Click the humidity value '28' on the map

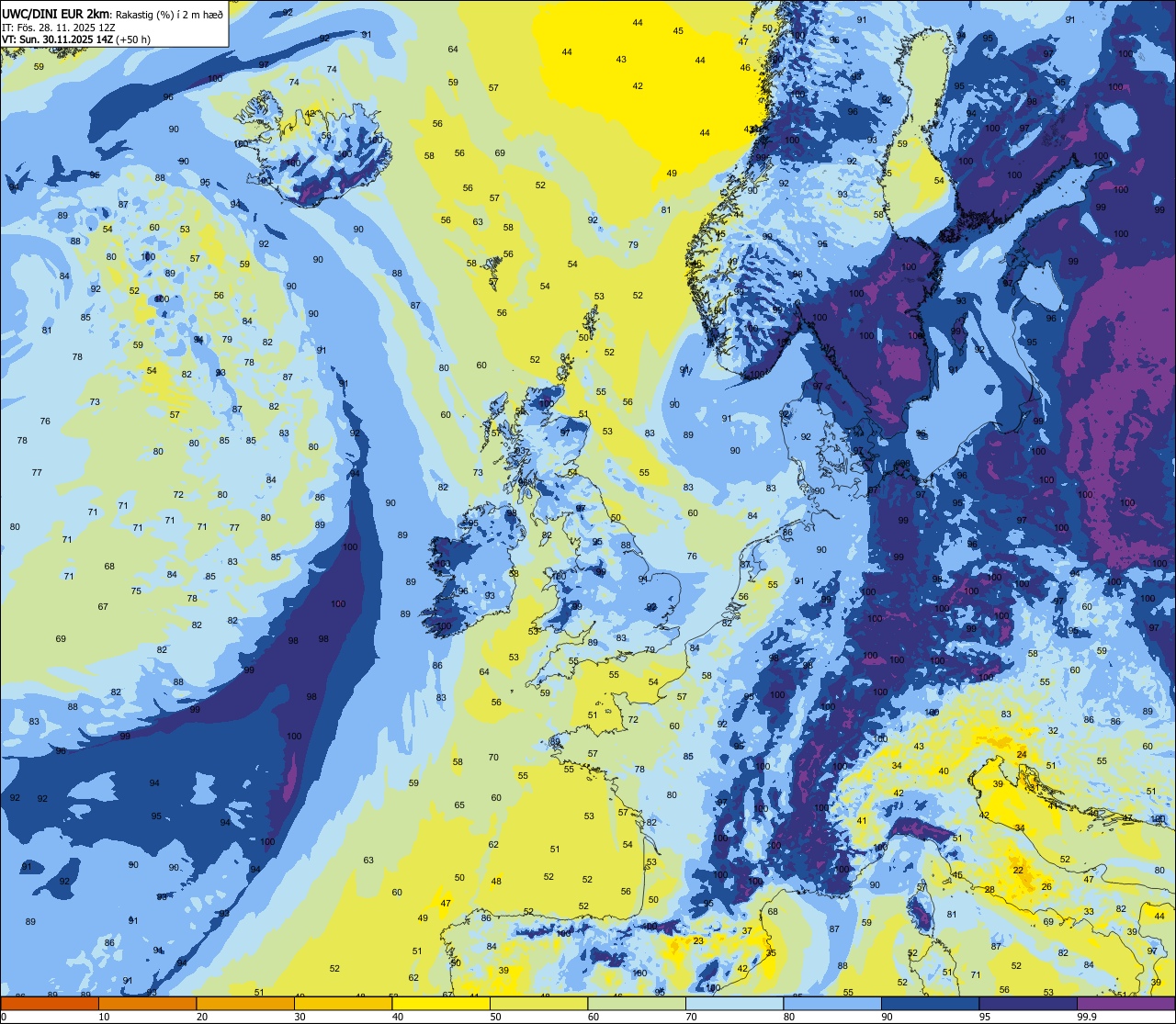click(989, 889)
